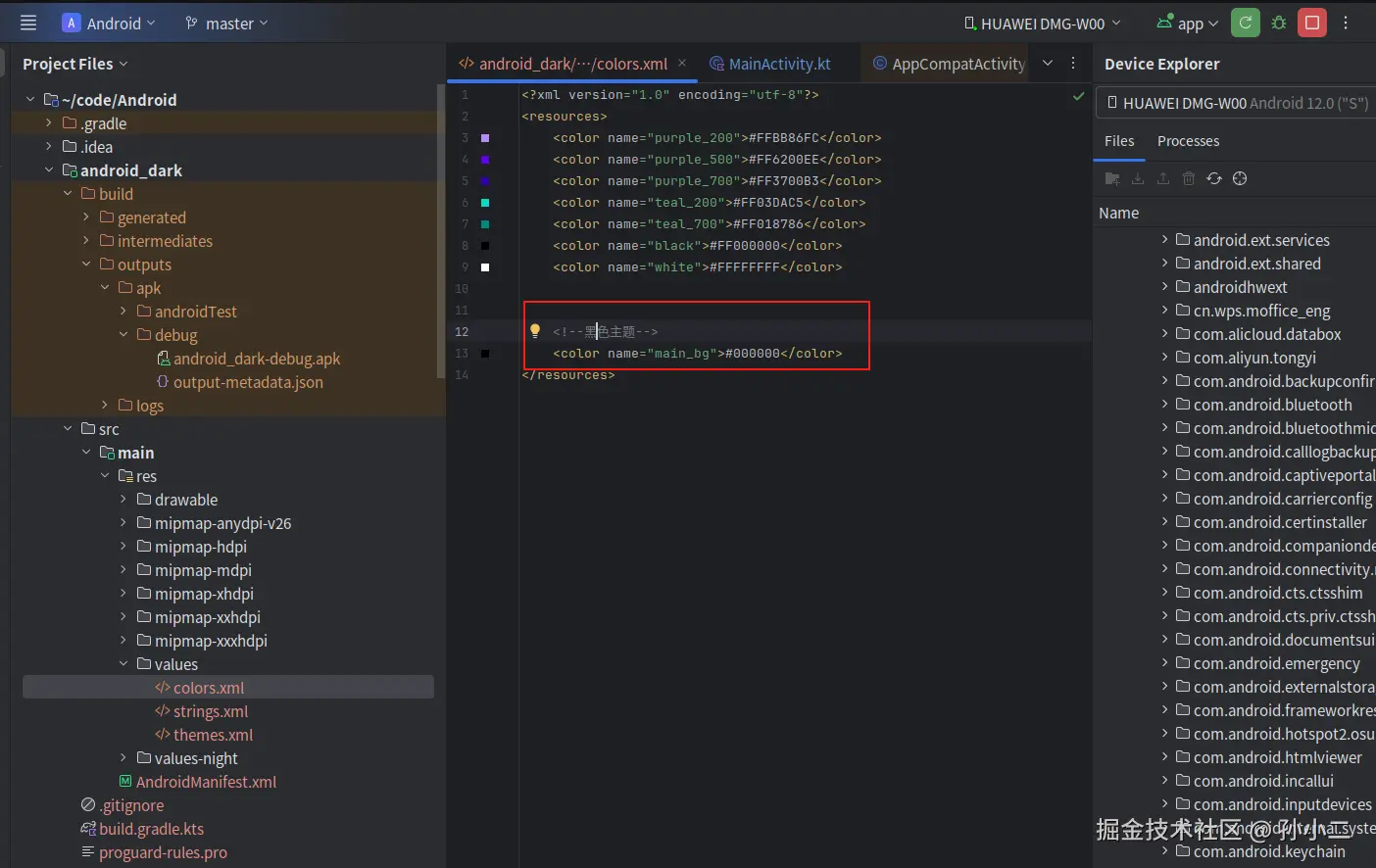
Task: Stop the running app
Action: [x=1312, y=23]
